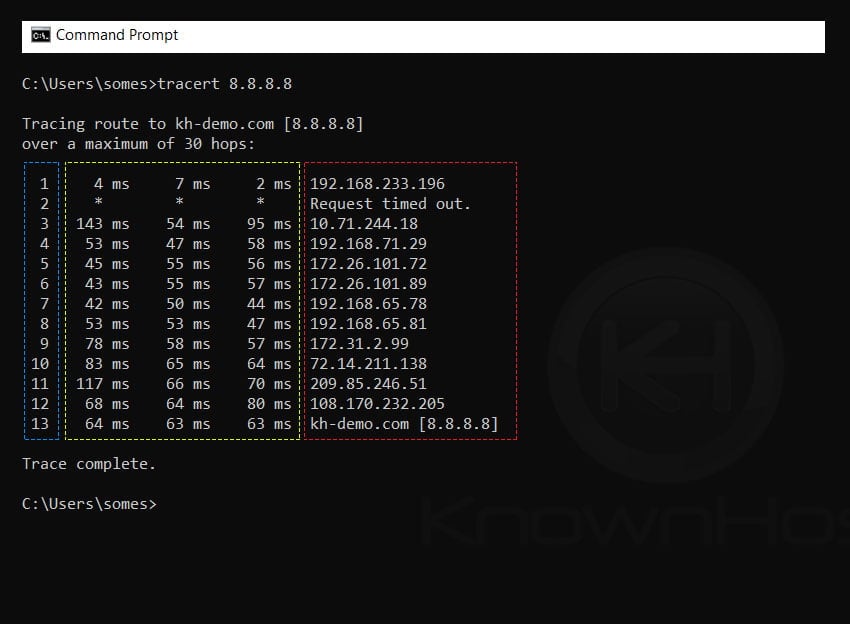
Task: Select IP address 192.168.233.196 on hop 1
Action: [378, 183]
